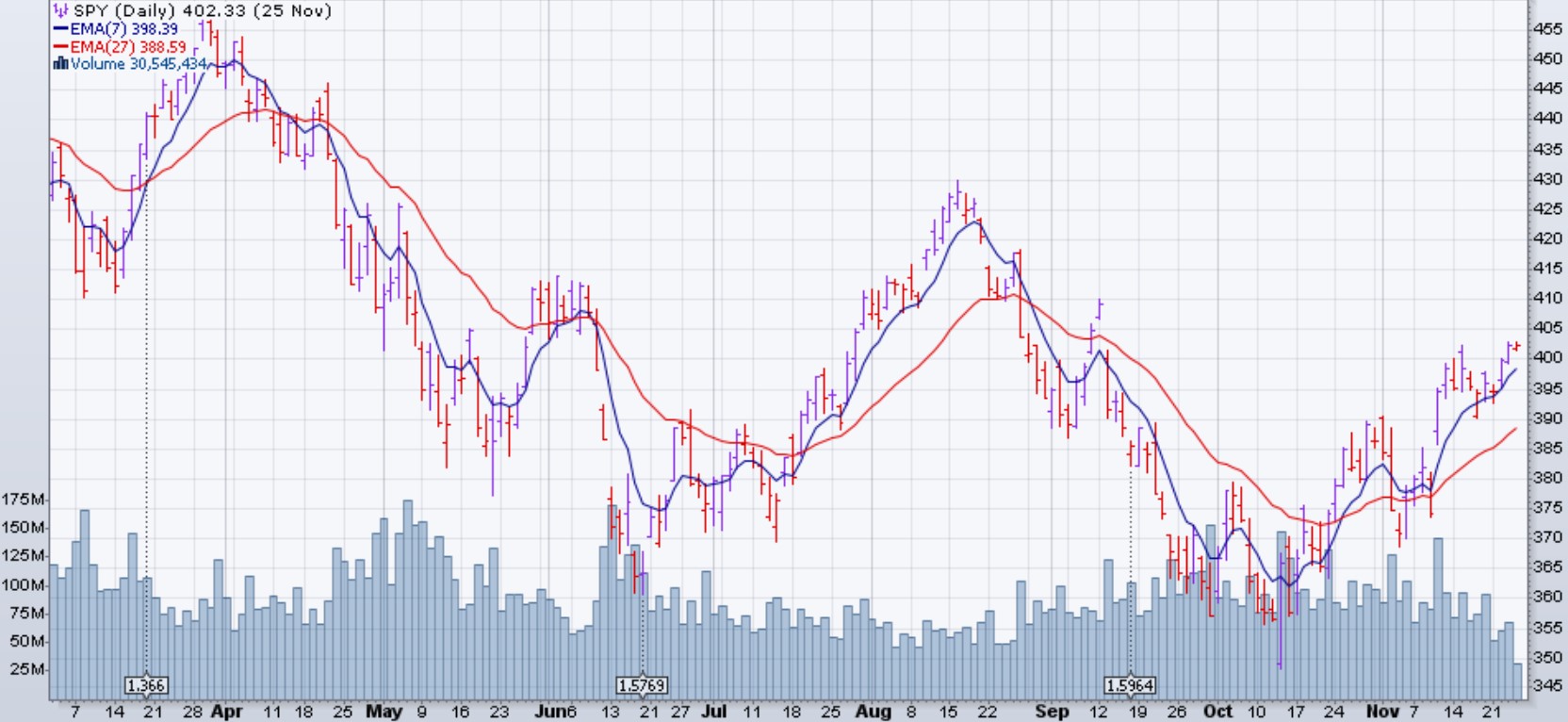Click the Oct label on date axis
This screenshot has height=722, width=1568.
point(1217,712)
